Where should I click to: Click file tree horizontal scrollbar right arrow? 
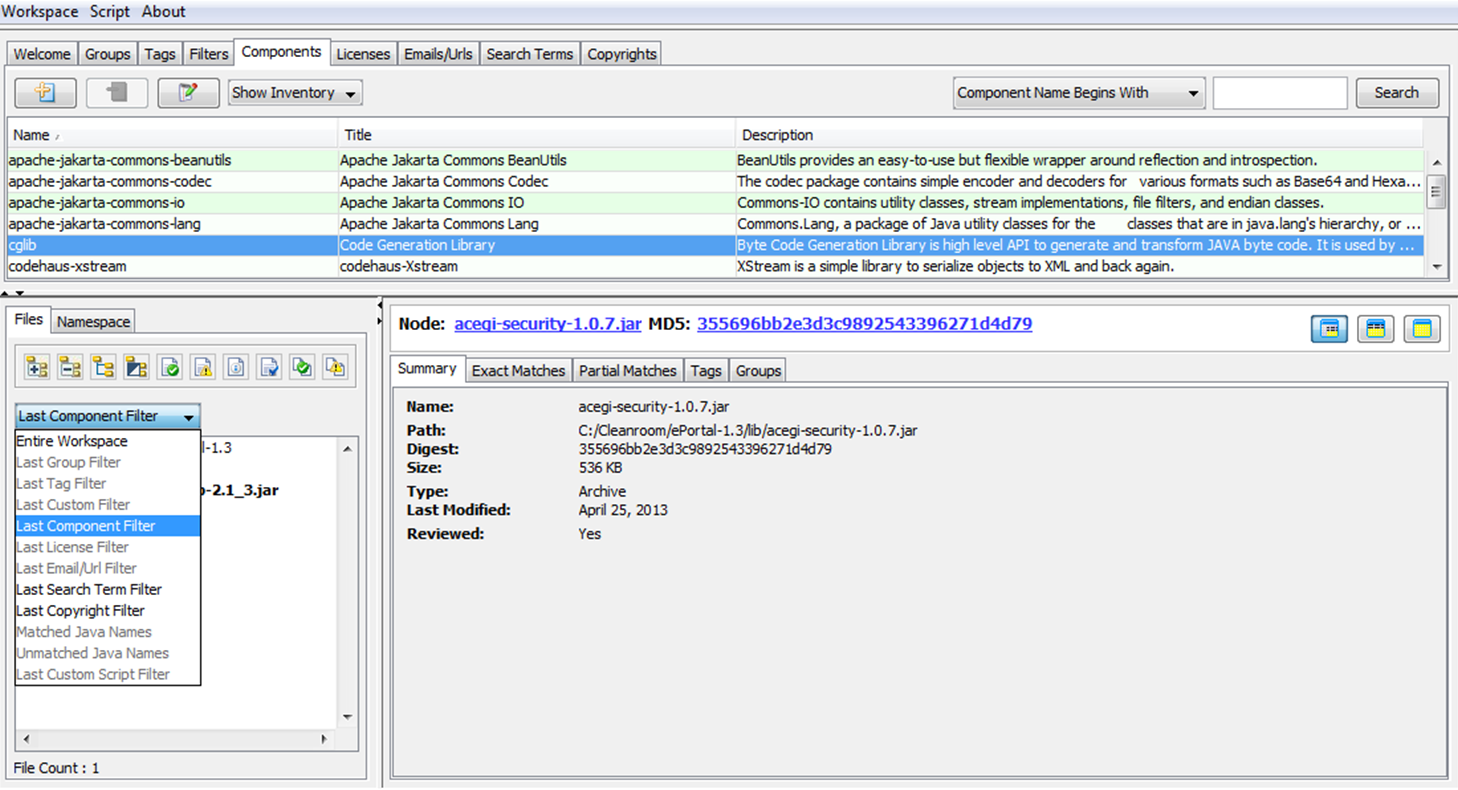click(x=324, y=740)
